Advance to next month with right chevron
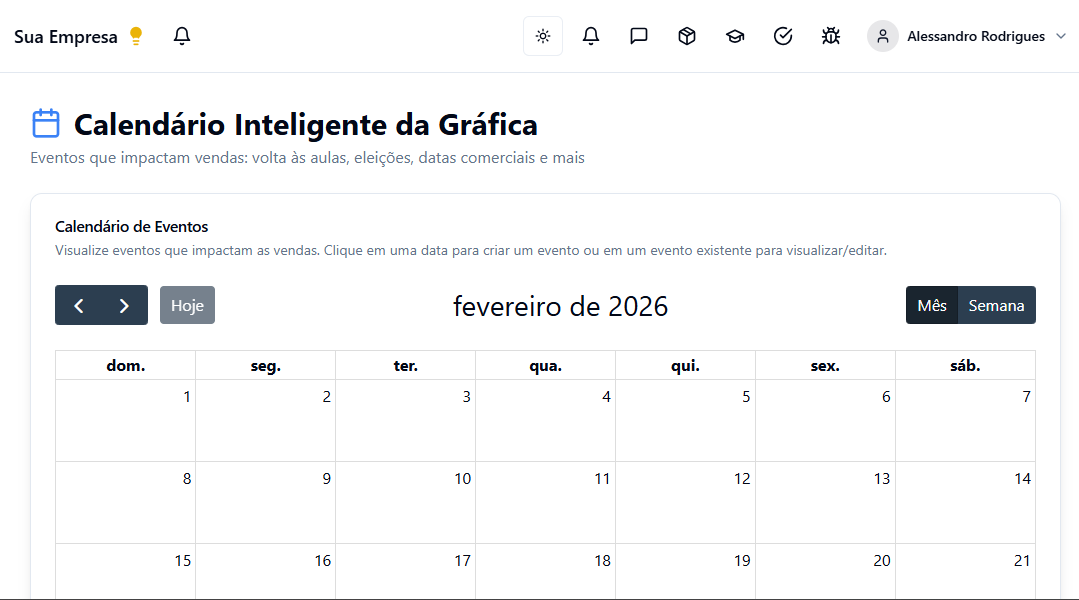 pos(123,305)
